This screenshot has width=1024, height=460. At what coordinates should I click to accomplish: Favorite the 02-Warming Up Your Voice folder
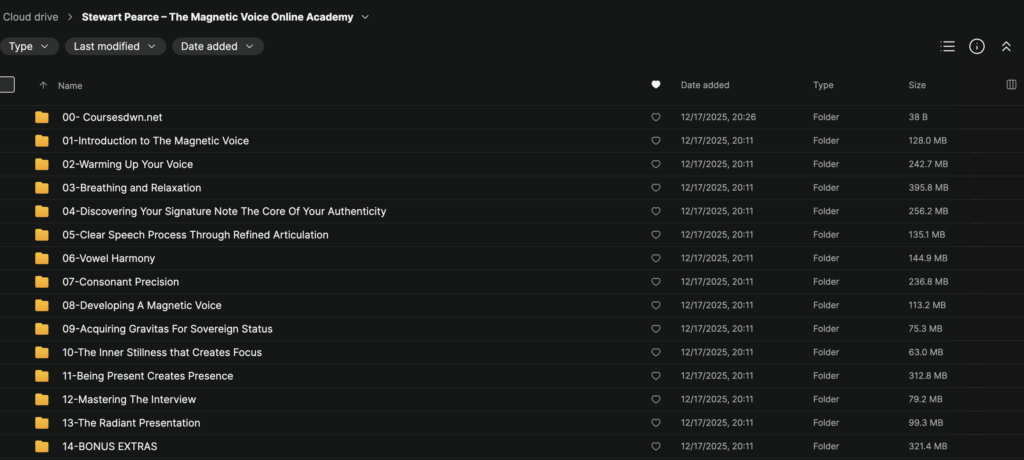click(656, 164)
